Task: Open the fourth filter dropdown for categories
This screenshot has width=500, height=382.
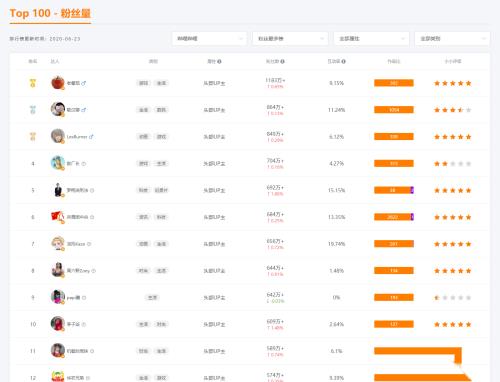Action: point(452,39)
